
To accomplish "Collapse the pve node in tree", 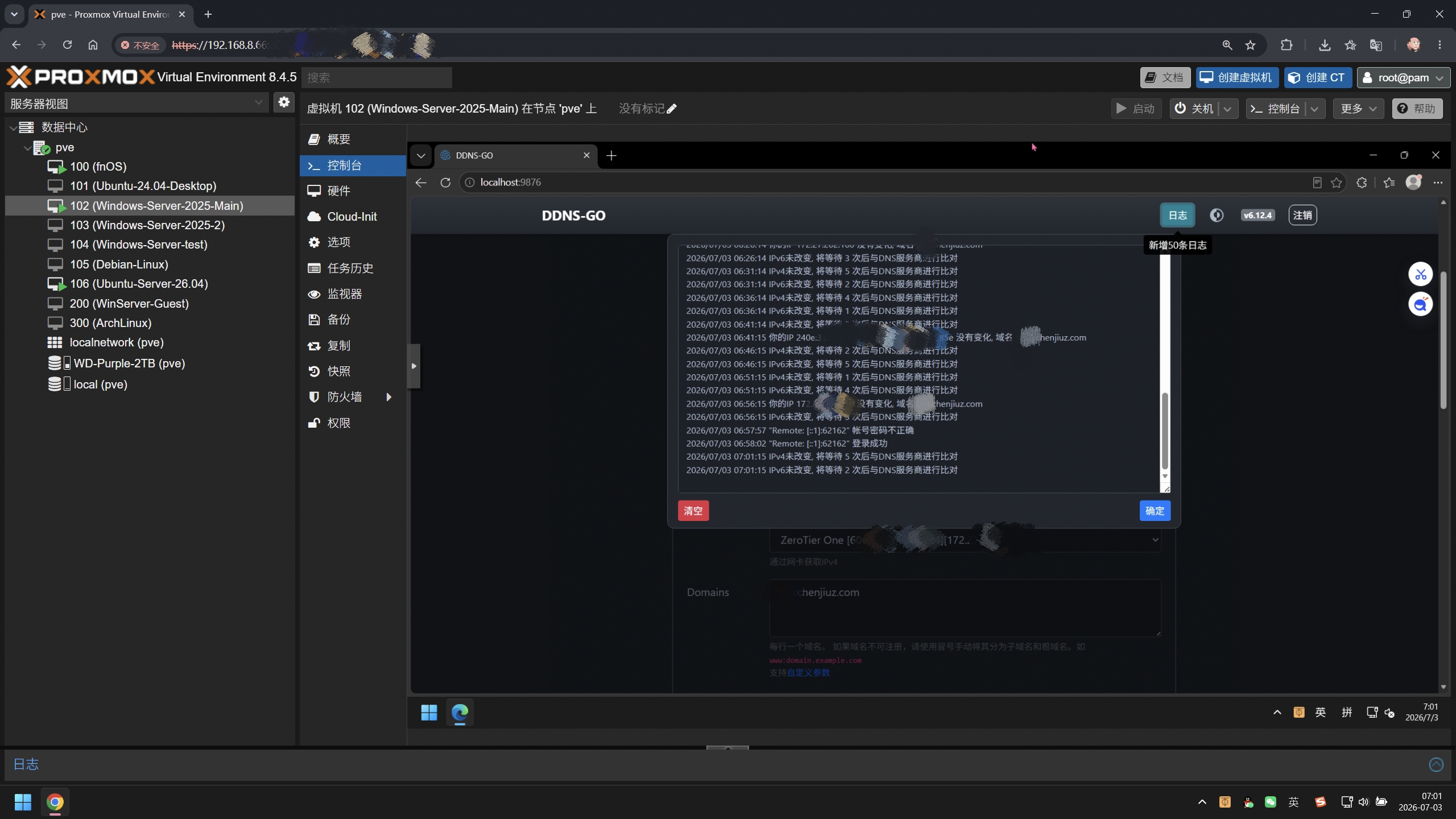I will click(27, 147).
